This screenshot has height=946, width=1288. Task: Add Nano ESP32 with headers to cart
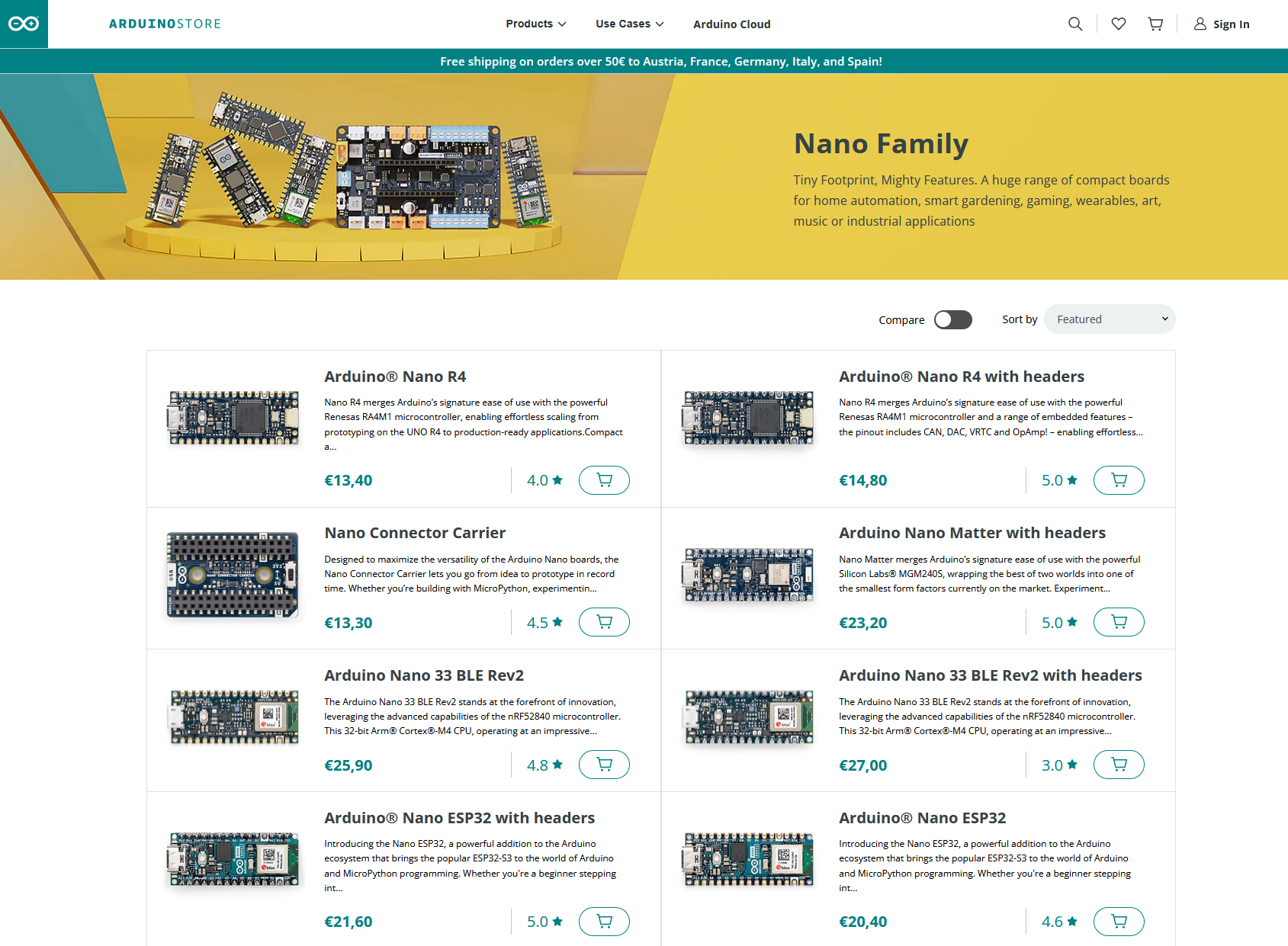click(604, 922)
